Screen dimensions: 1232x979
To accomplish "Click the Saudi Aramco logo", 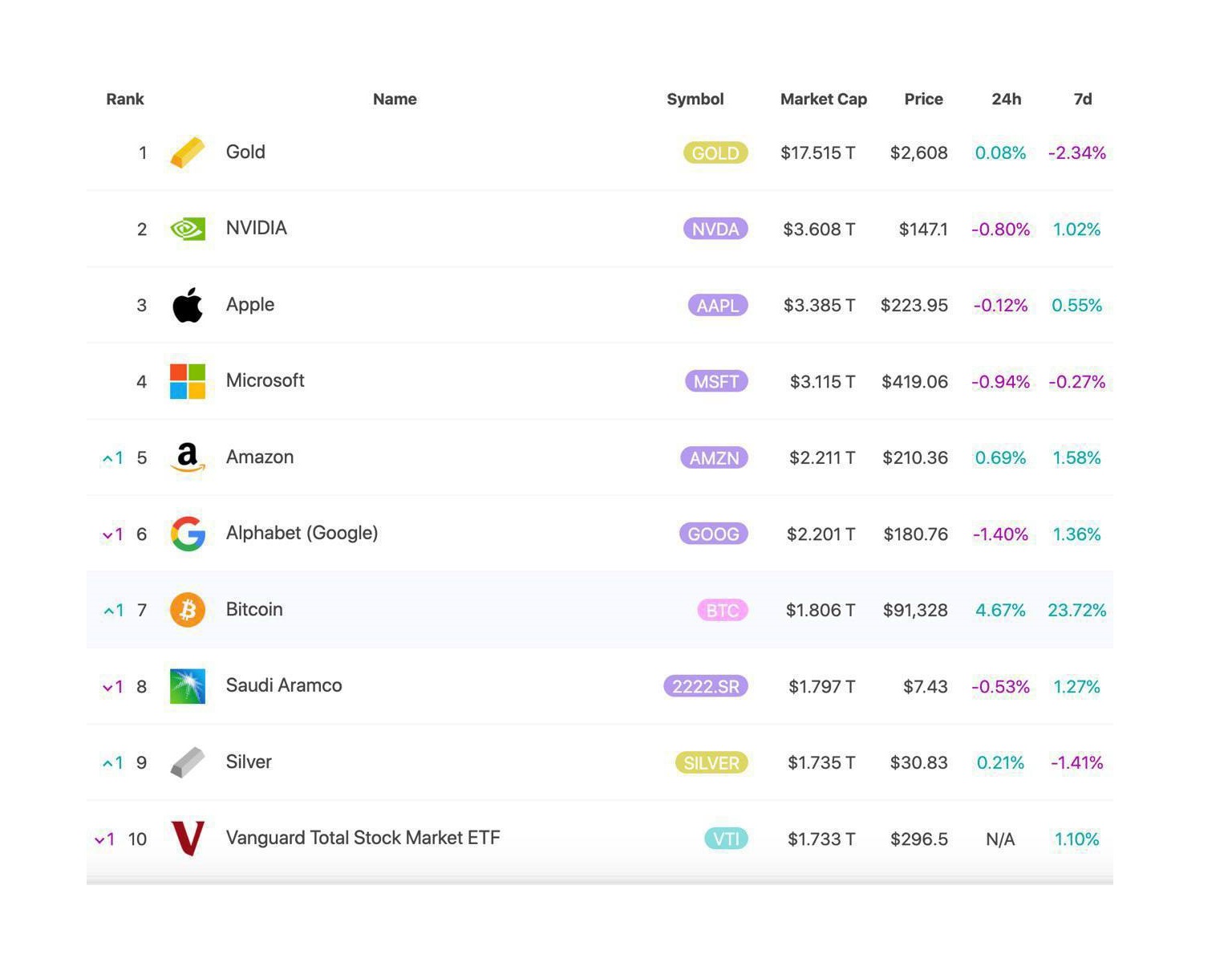I will click(188, 686).
